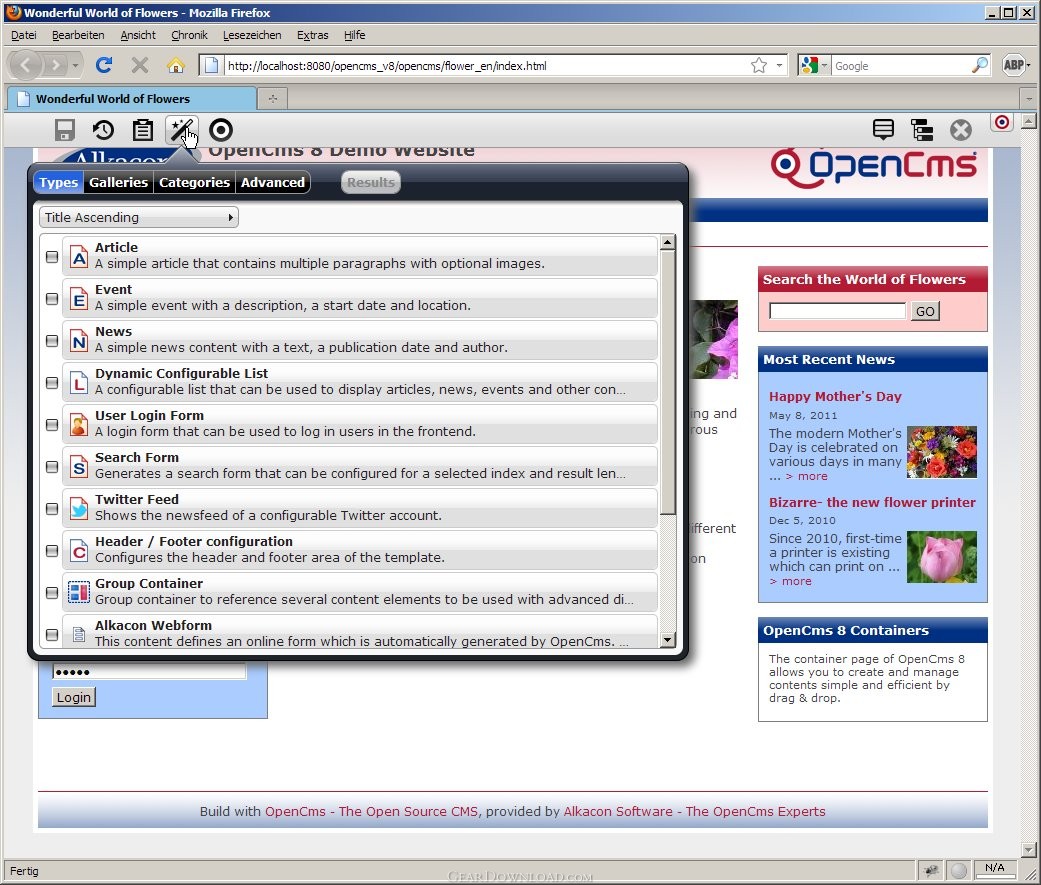This screenshot has width=1041, height=885.
Task: Click the Login button
Action: [x=74, y=697]
